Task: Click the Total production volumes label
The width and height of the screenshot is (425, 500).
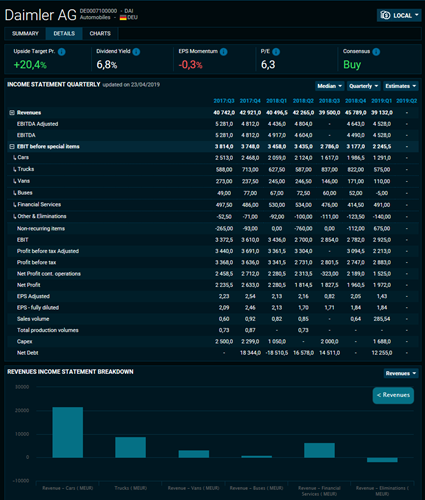Action: 48,330
